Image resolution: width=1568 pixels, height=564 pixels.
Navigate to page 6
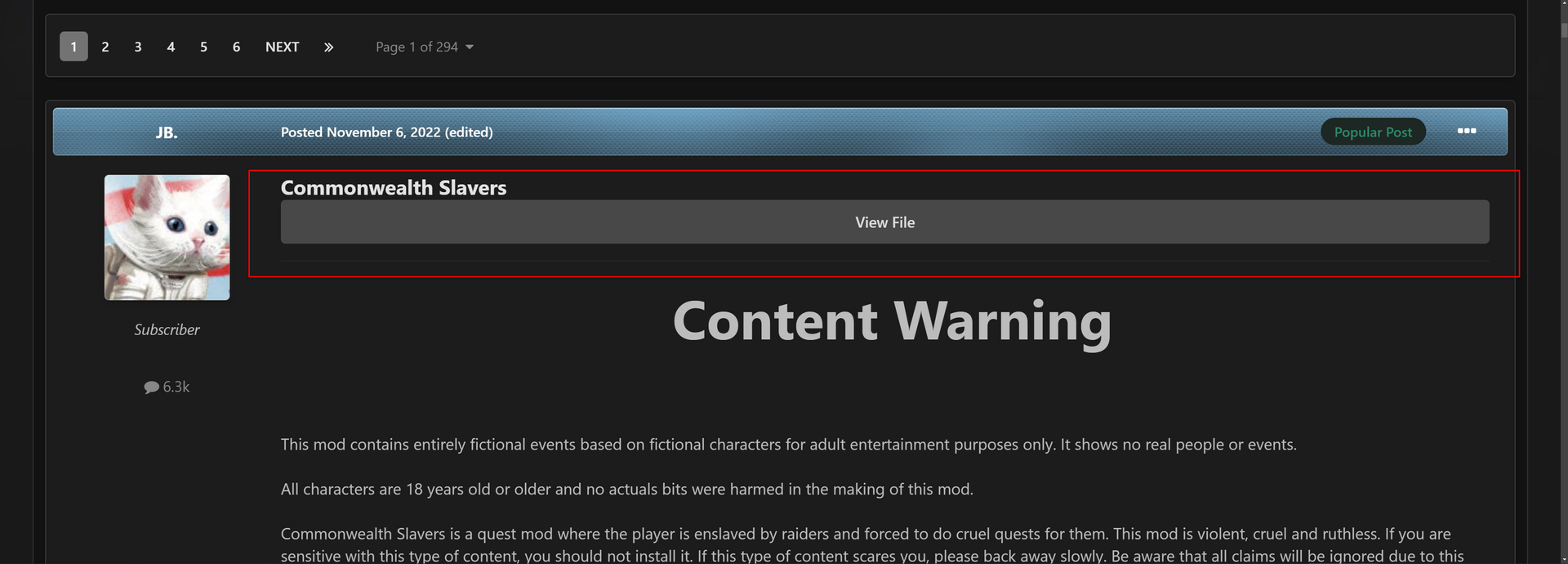236,47
